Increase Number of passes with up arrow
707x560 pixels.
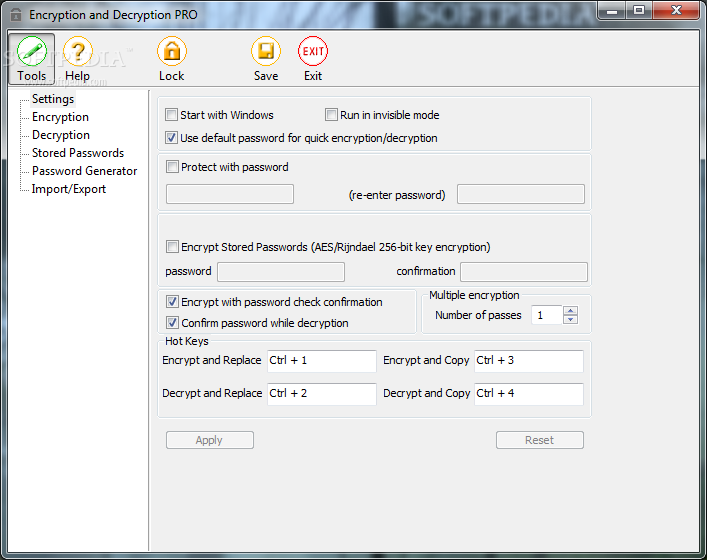(x=571, y=311)
